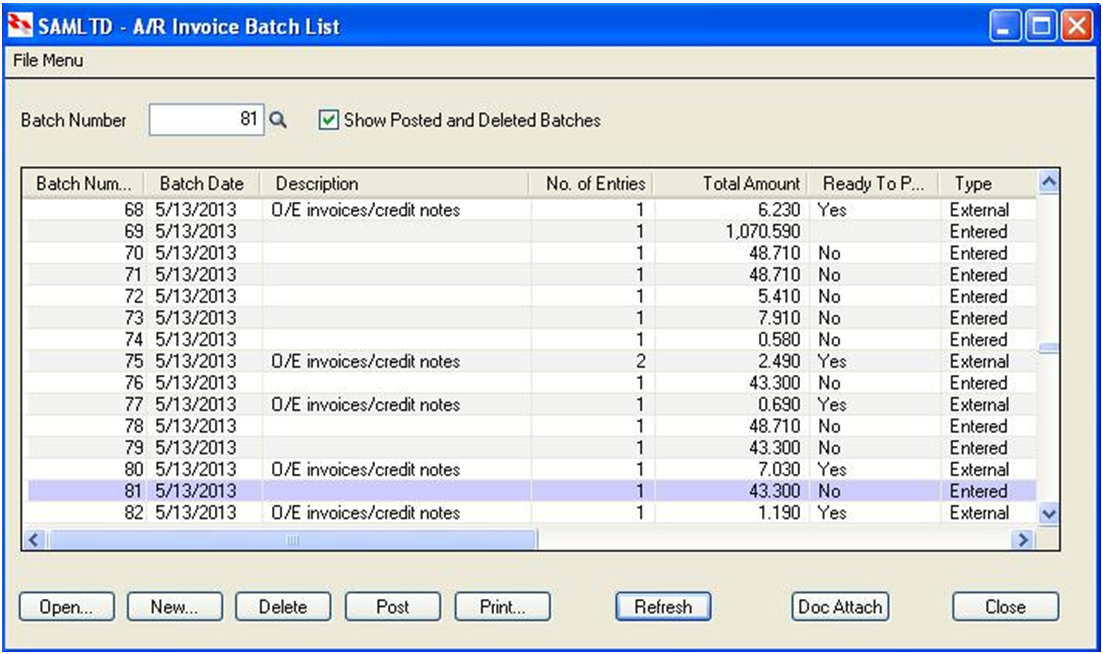Viewport: 1103px width, 654px height.
Task: Click total amount 2.490 in batch 75
Action: coord(779,361)
